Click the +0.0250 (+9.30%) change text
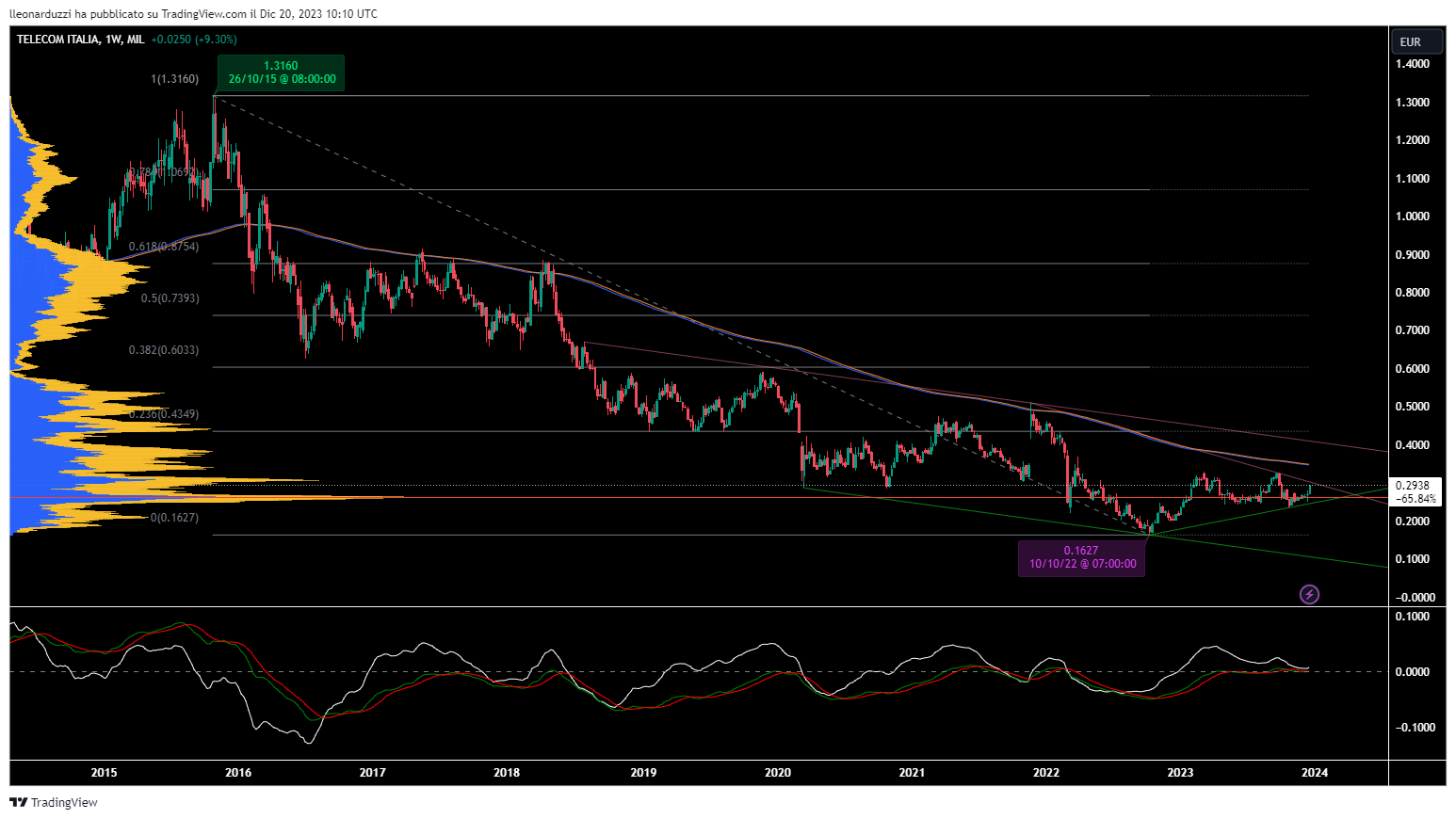This screenshot has height=819, width=1456. click(x=194, y=40)
